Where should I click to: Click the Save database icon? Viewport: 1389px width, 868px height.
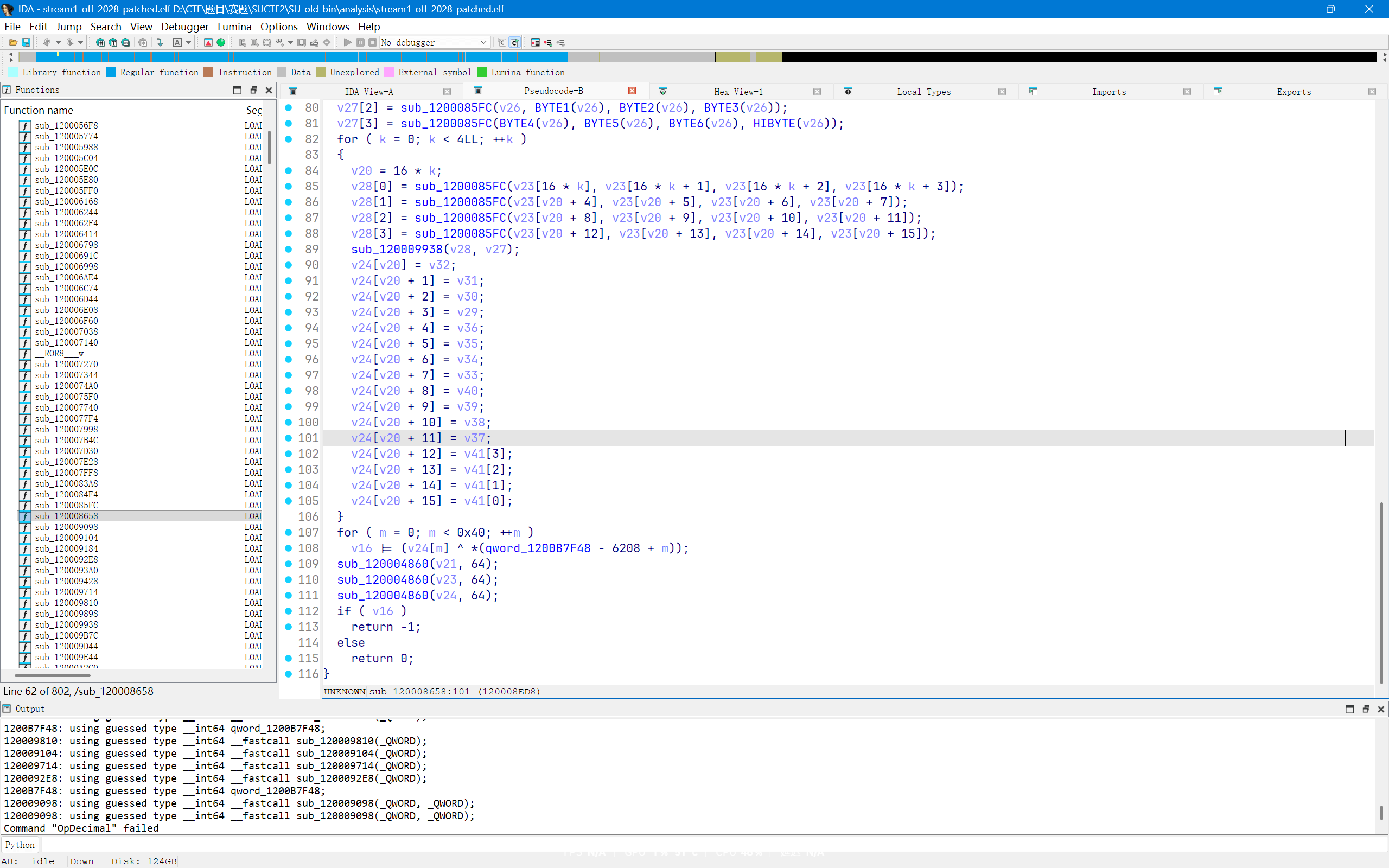click(x=26, y=42)
